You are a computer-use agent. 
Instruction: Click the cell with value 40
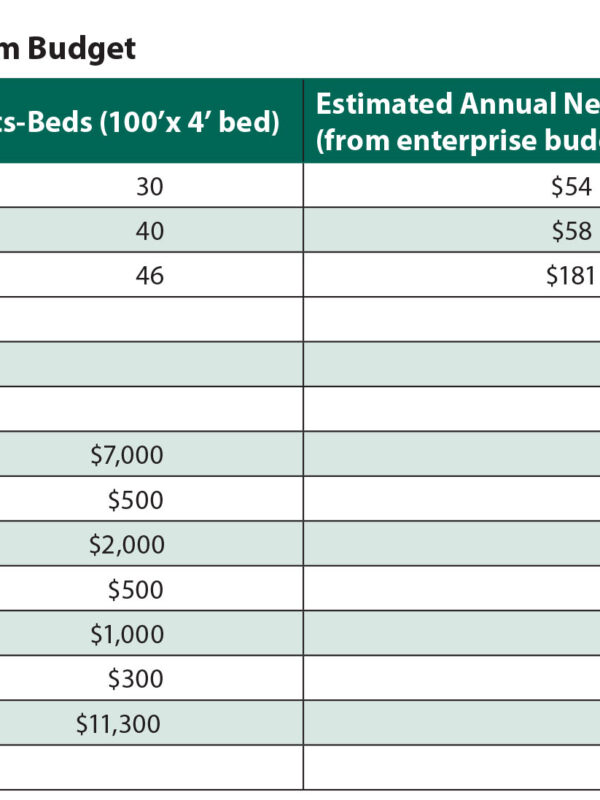click(149, 231)
